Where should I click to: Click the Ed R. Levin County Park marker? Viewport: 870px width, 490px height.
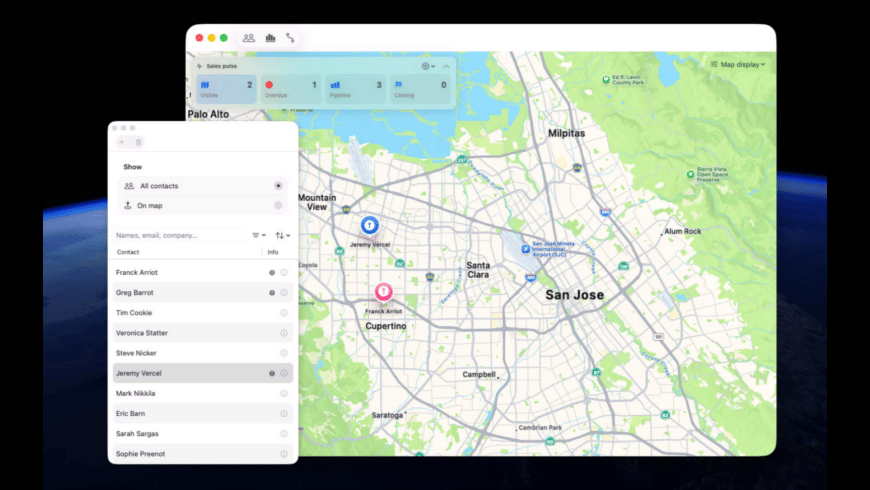(606, 80)
